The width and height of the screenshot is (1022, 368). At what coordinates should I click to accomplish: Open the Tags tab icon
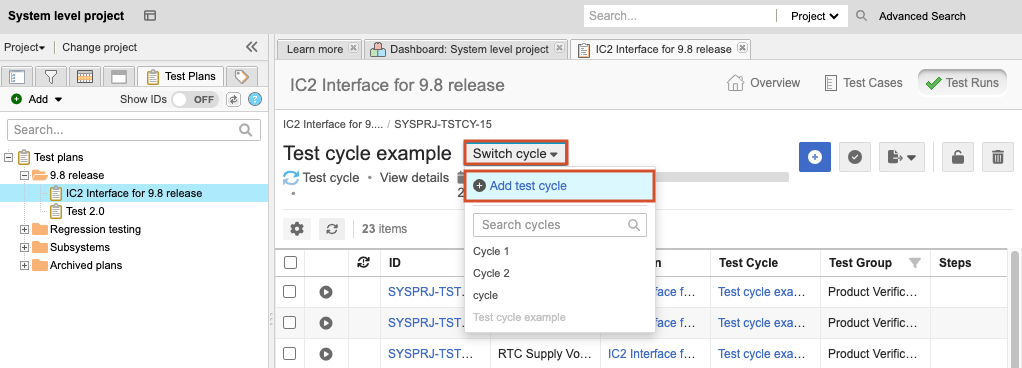click(x=242, y=76)
